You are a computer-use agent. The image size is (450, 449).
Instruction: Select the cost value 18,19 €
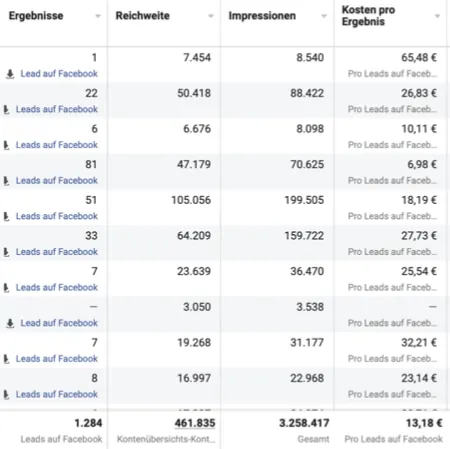(x=419, y=200)
